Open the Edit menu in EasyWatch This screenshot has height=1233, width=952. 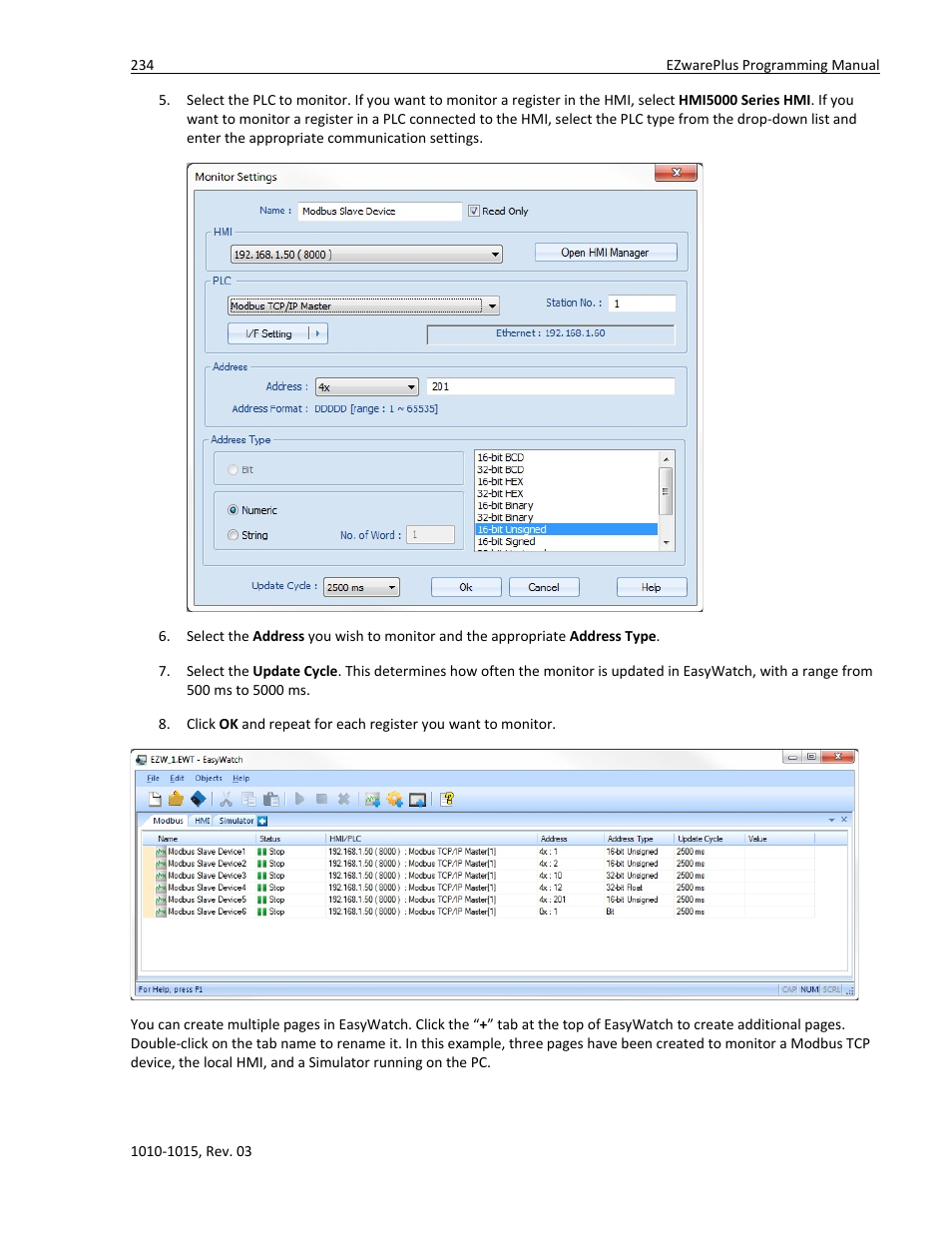(x=177, y=778)
